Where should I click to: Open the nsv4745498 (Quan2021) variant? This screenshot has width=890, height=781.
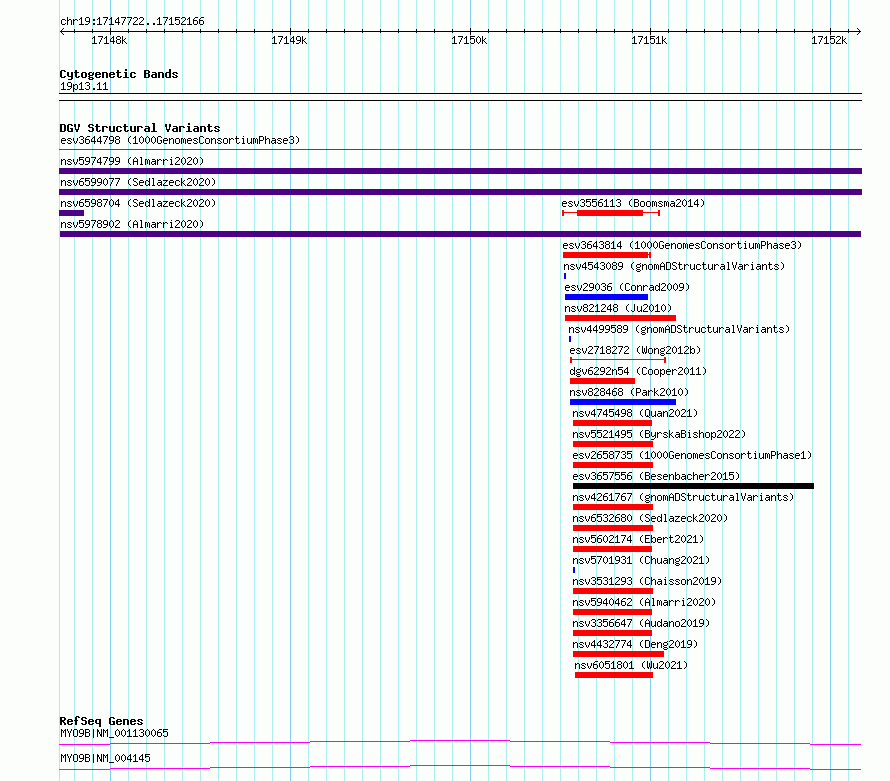click(x=635, y=413)
